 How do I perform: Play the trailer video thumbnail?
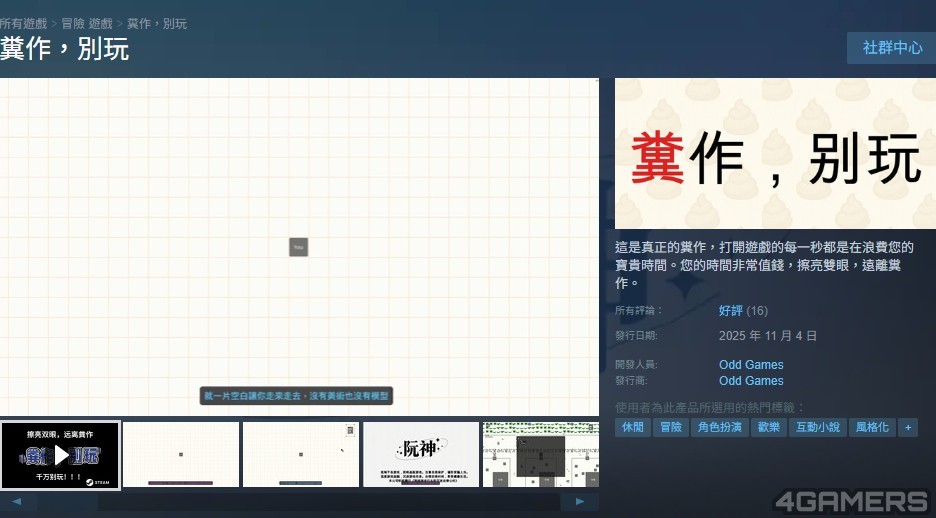tap(60, 455)
